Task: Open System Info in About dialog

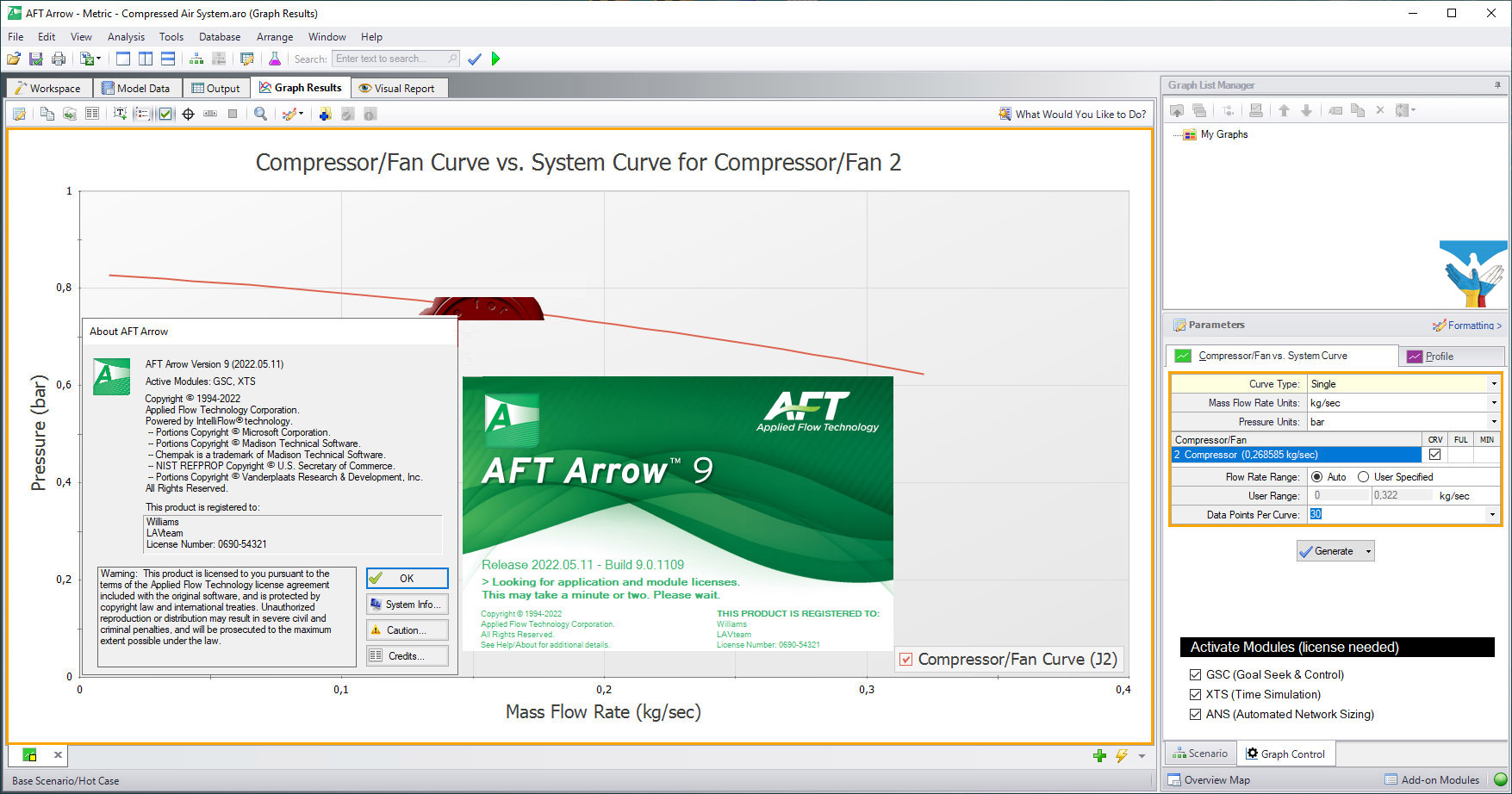Action: pos(407,605)
